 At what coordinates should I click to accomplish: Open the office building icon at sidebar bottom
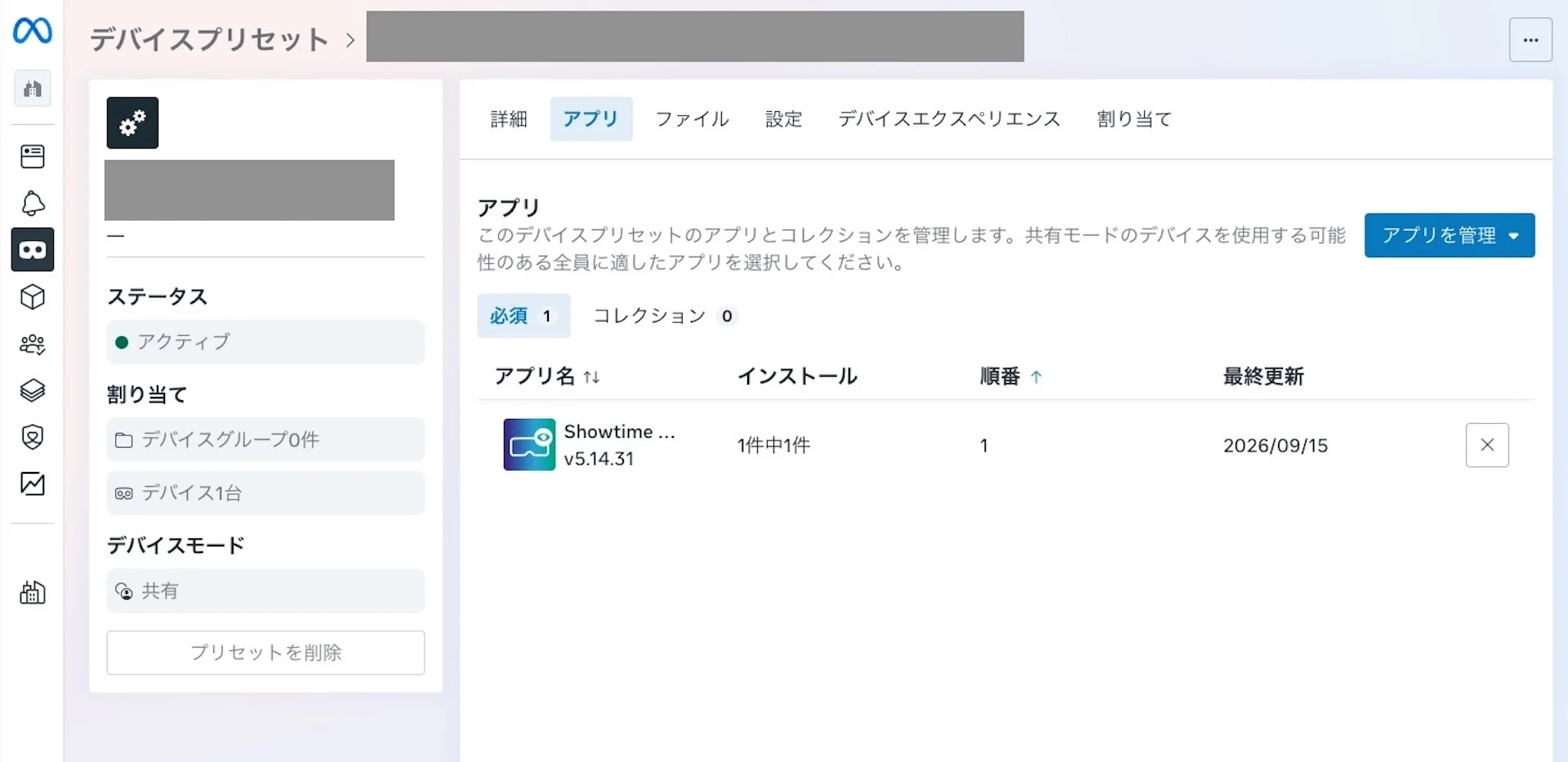[33, 592]
